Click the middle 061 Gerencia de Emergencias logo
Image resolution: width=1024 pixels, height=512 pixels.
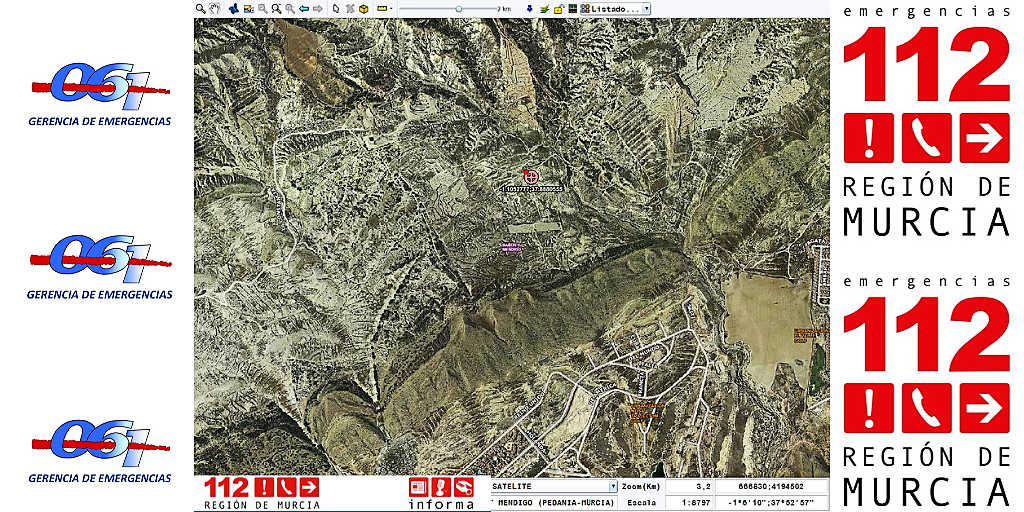[x=100, y=266]
